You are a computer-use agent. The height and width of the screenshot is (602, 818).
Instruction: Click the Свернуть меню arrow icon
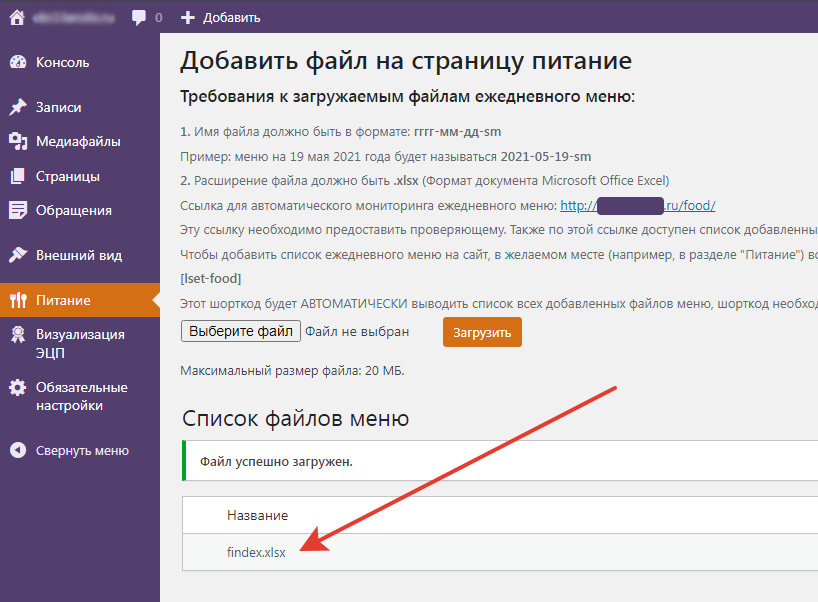[18, 450]
